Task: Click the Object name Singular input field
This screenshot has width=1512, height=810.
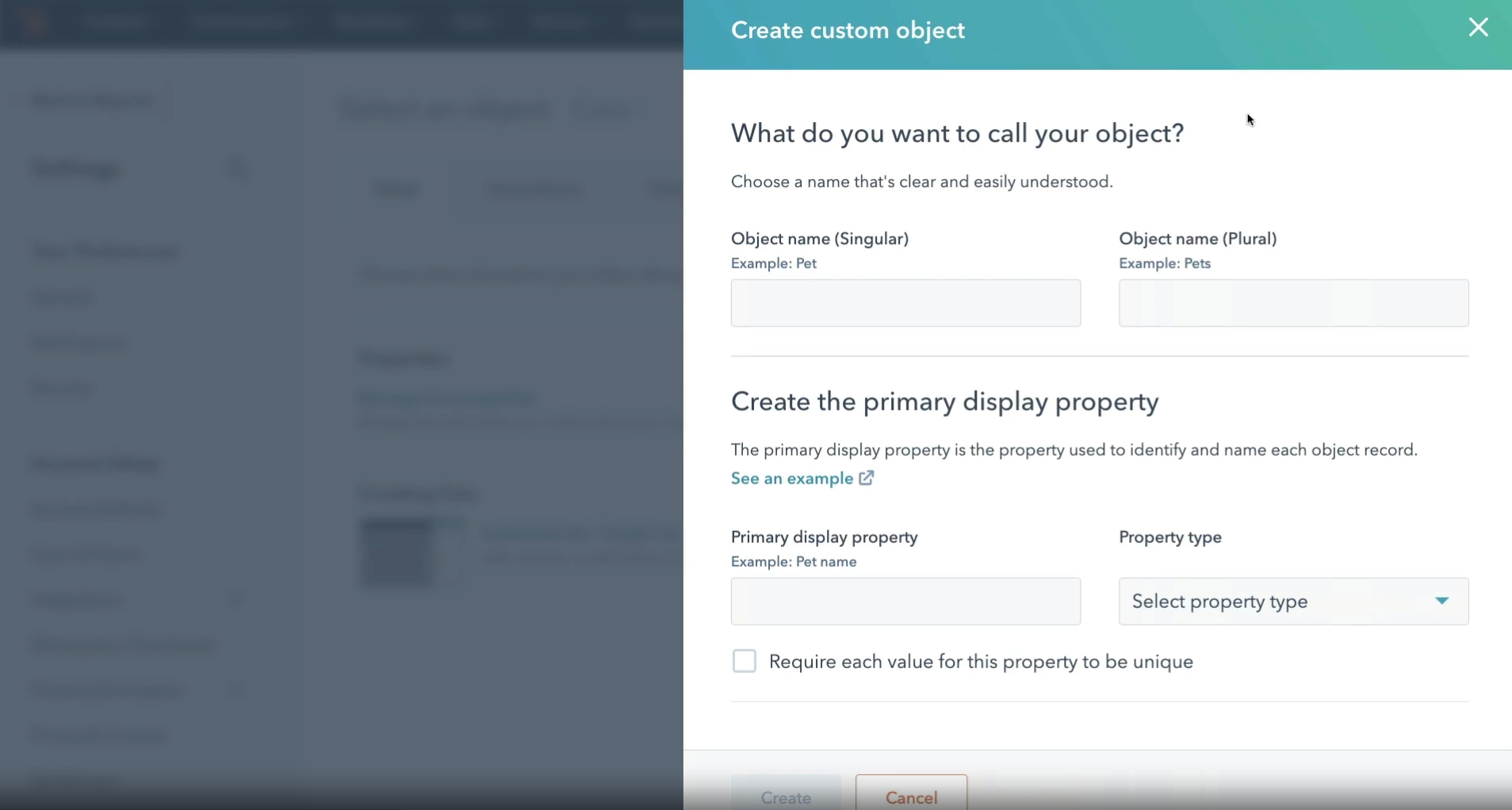Action: [904, 304]
